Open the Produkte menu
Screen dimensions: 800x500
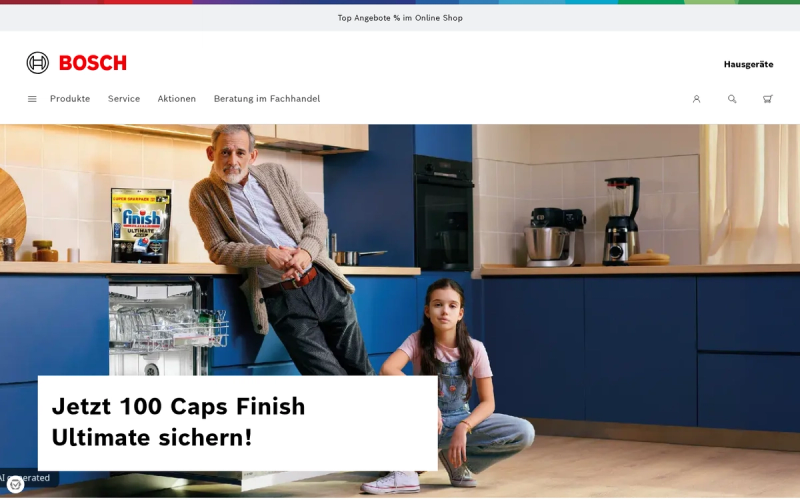click(70, 99)
